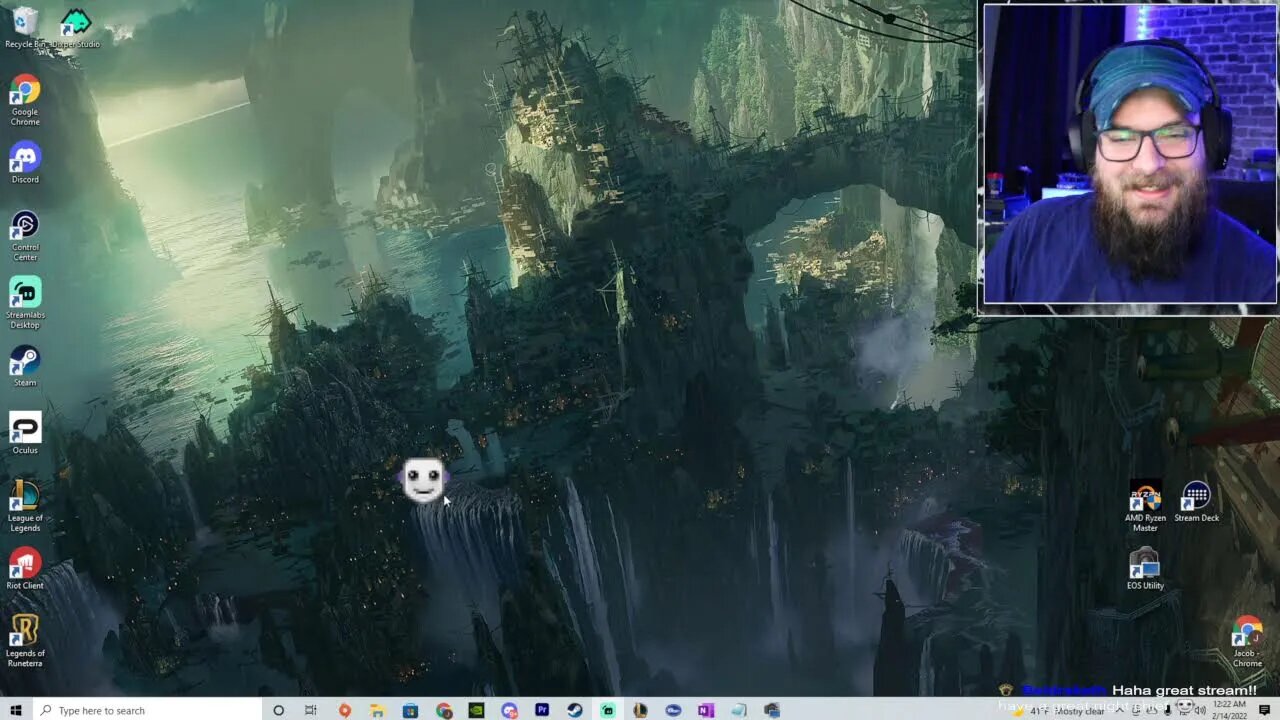Open the Control Center desktop shortcut
This screenshot has width=1280, height=720.
coord(25,236)
